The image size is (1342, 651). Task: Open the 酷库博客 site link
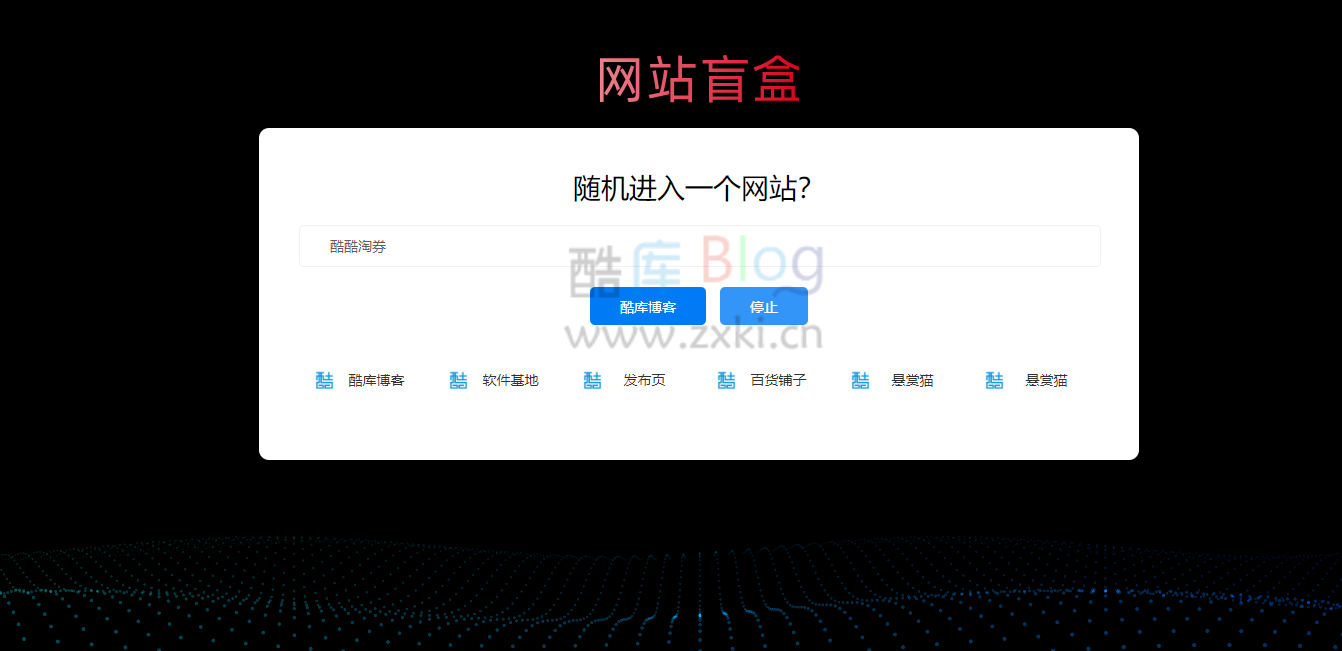tap(378, 380)
